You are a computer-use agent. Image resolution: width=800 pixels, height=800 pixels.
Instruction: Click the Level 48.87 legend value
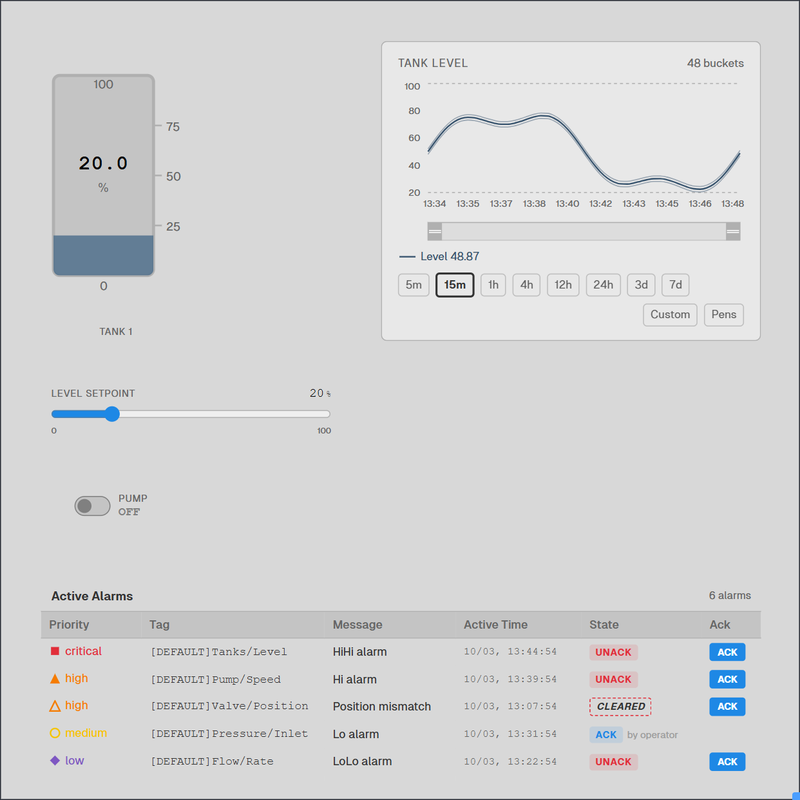pyautogui.click(x=449, y=257)
